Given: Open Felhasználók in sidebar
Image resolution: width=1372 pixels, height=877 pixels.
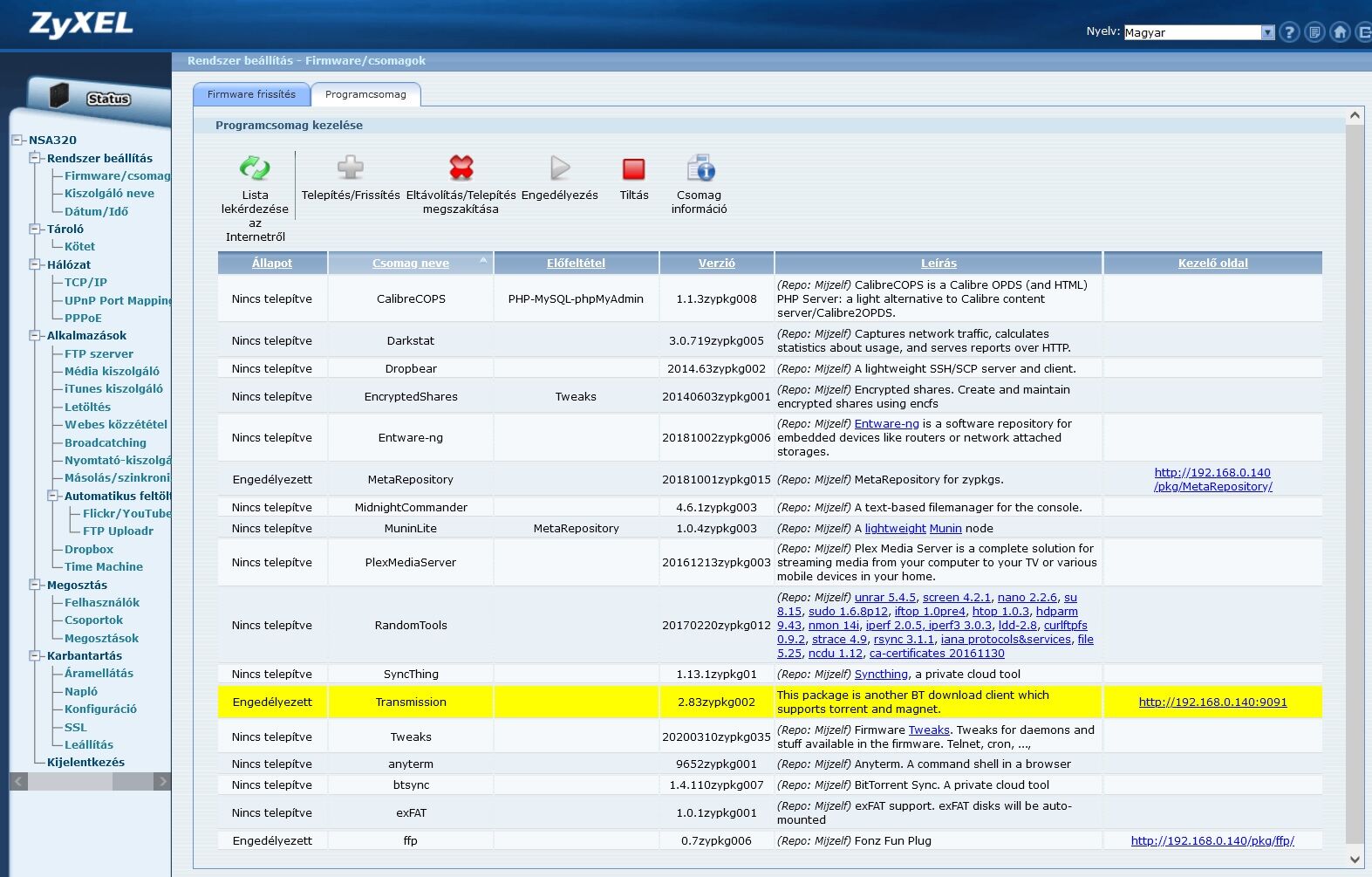Looking at the screenshot, I should click(101, 602).
